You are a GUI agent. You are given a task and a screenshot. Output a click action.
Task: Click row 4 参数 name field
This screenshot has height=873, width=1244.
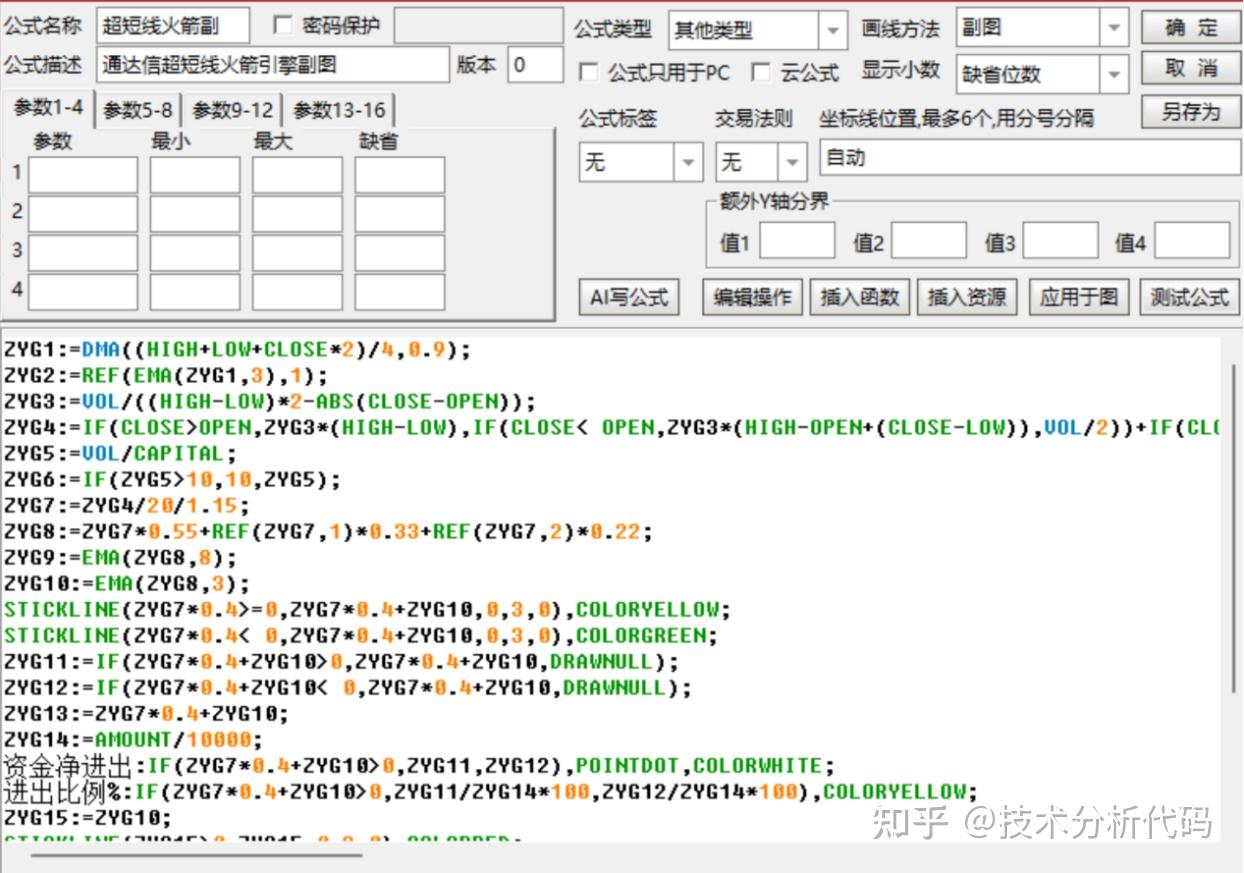(x=83, y=292)
